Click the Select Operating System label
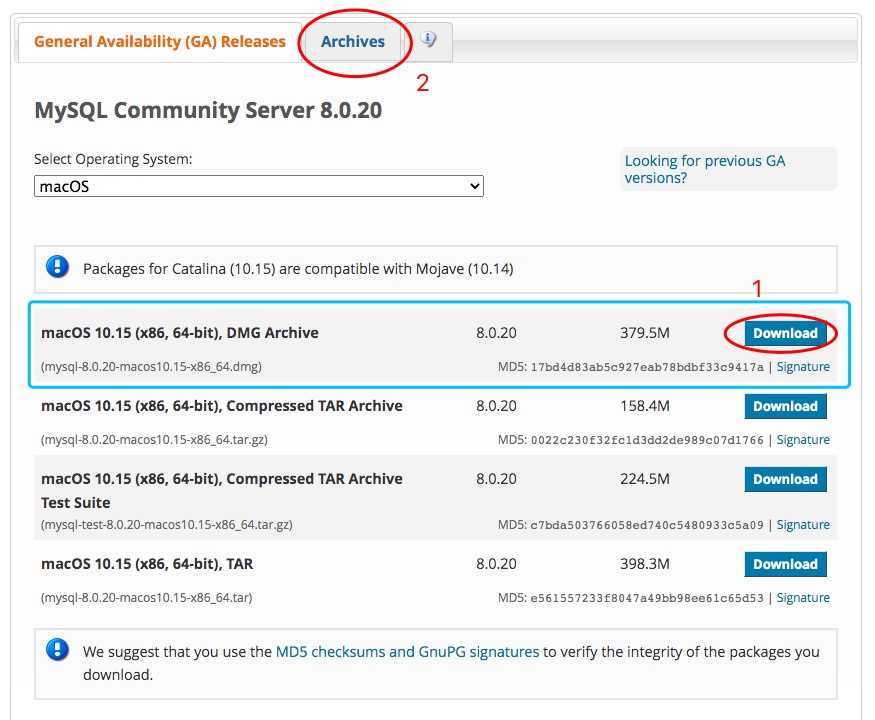Viewport: 875px width, 720px height. tap(113, 160)
